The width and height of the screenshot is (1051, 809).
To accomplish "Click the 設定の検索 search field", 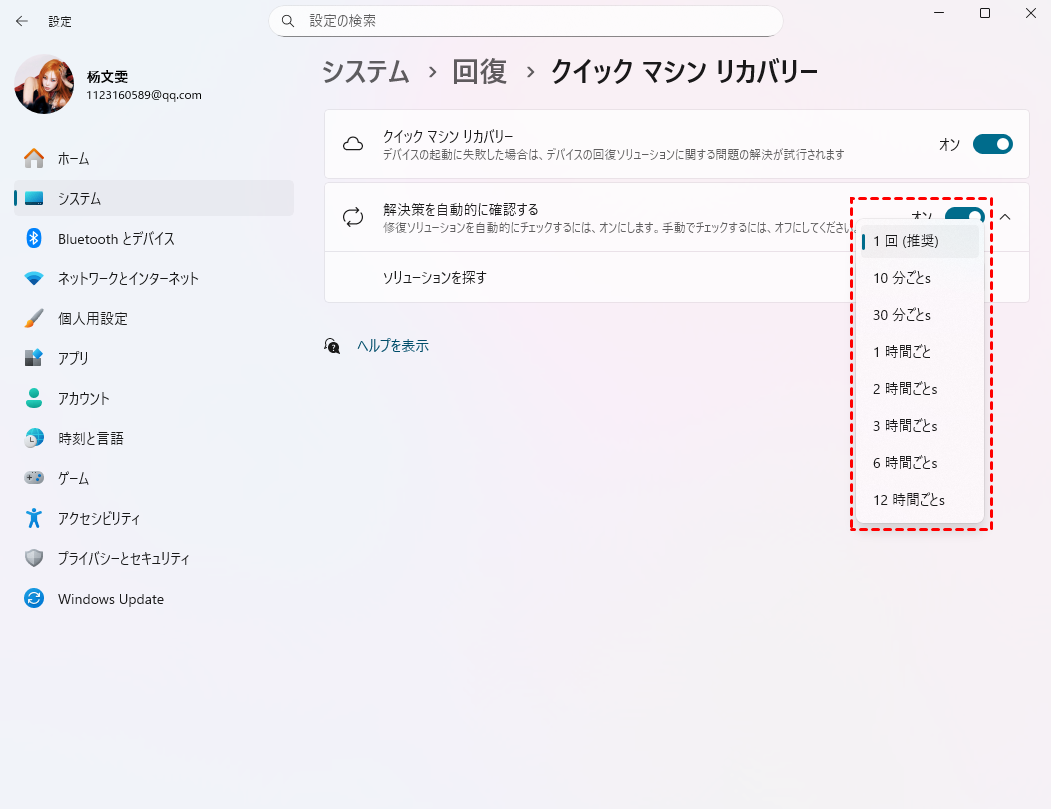I will pos(526,21).
